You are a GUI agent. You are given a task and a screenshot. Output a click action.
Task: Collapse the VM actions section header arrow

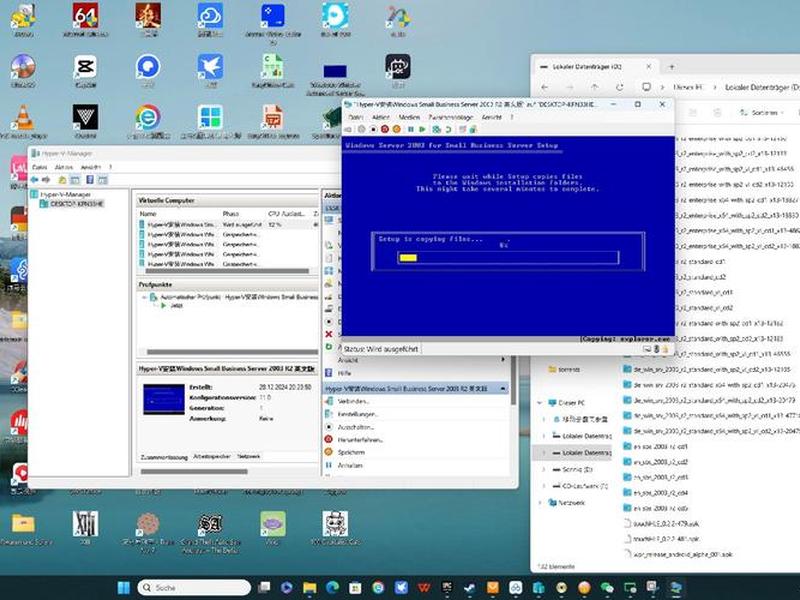point(503,389)
